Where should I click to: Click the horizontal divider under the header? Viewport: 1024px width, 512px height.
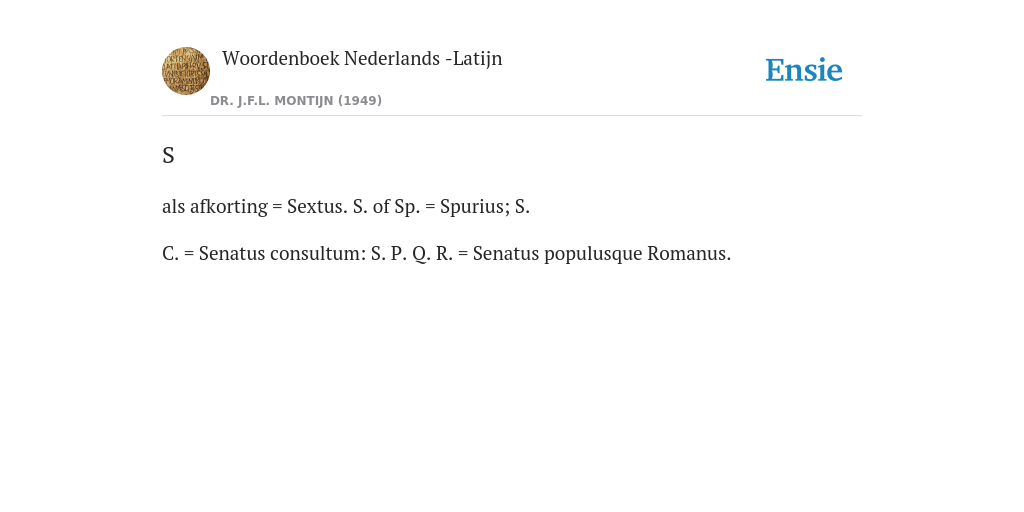pyautogui.click(x=512, y=116)
